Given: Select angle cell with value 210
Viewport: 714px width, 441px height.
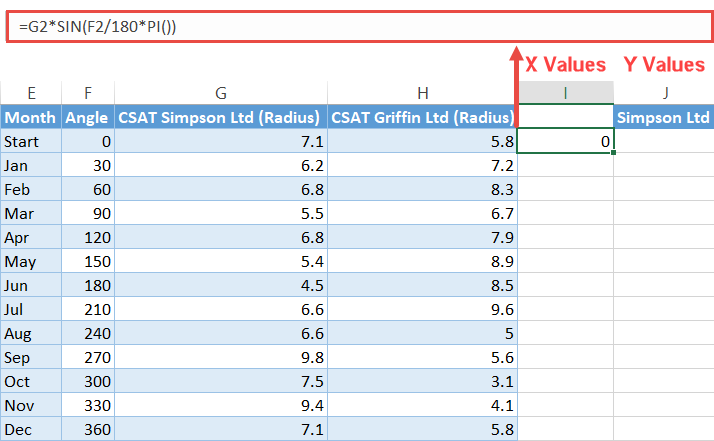Looking at the screenshot, I should (88, 309).
